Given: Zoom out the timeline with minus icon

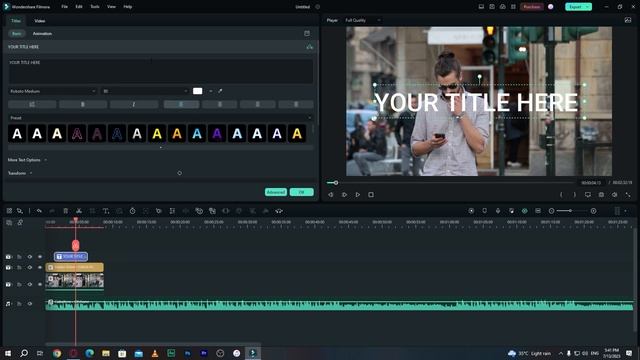Looking at the screenshot, I should coord(551,211).
